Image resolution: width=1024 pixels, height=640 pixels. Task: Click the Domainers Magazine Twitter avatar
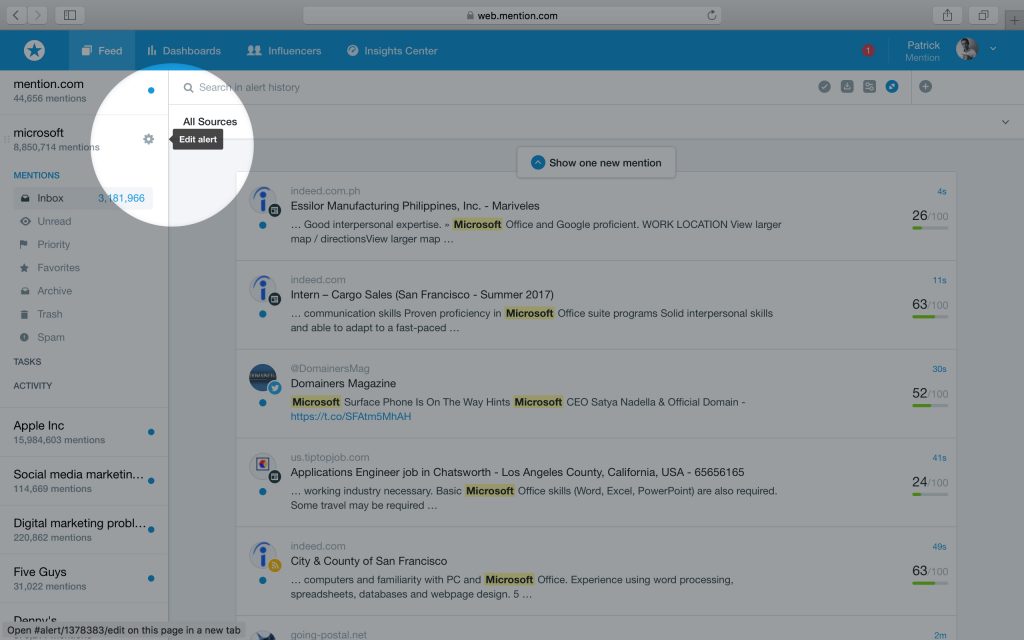263,378
